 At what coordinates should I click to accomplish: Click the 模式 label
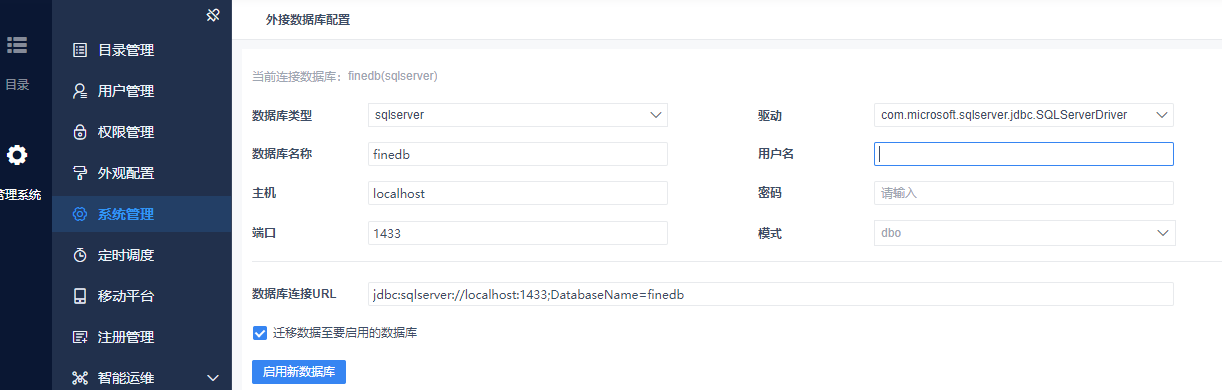pos(769,234)
